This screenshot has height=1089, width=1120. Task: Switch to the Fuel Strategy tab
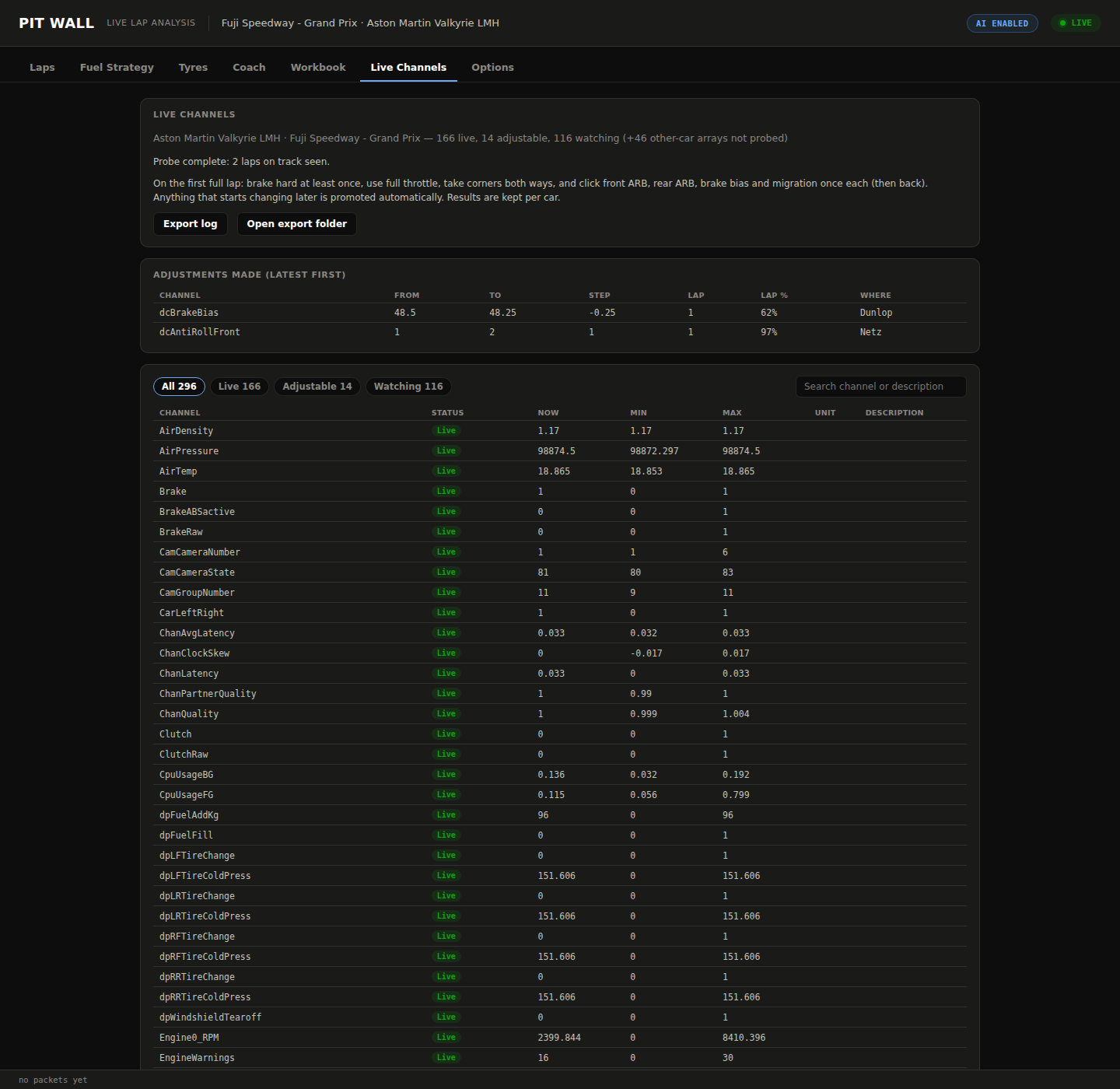pos(117,68)
